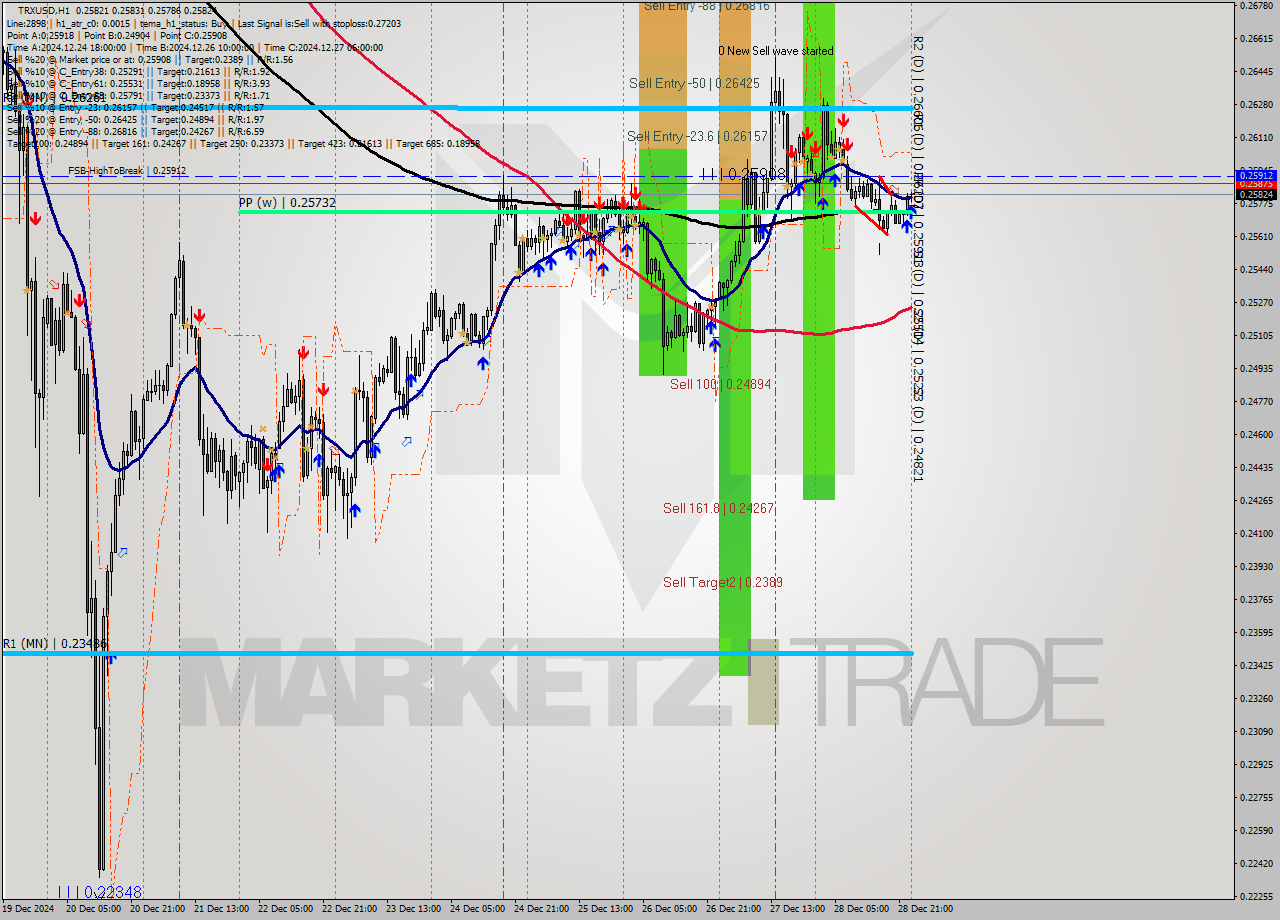Screen dimensions: 1280x920
Task: Click the 21 Dec 13:00 time axis label
Action: 221,909
